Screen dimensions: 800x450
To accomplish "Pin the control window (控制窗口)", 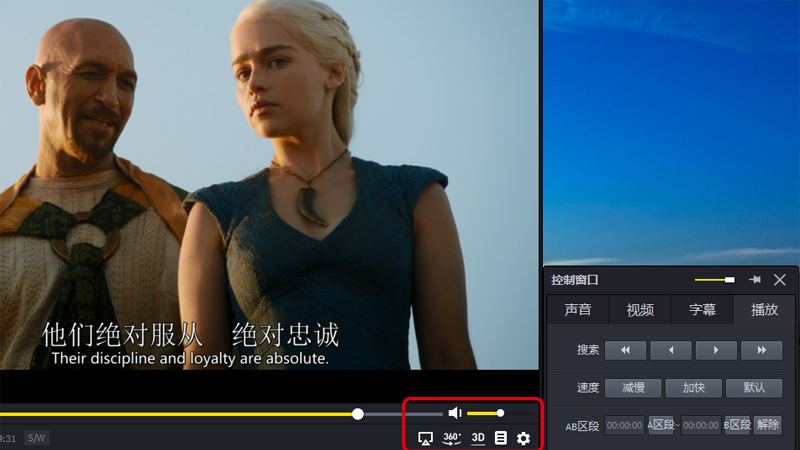I will [x=755, y=280].
